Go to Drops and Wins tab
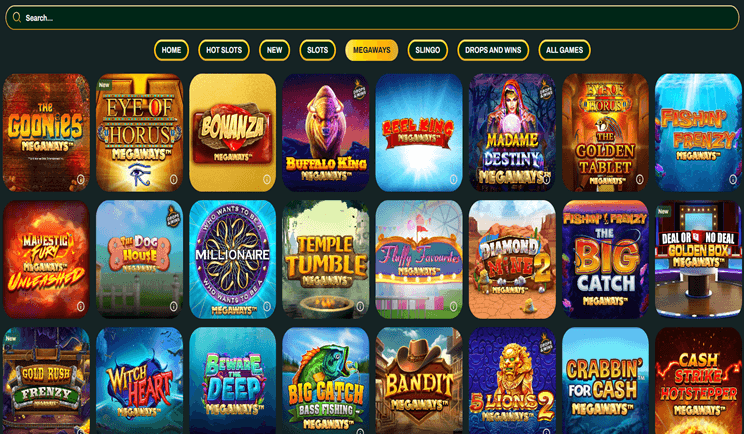This screenshot has height=434, width=744. point(493,50)
